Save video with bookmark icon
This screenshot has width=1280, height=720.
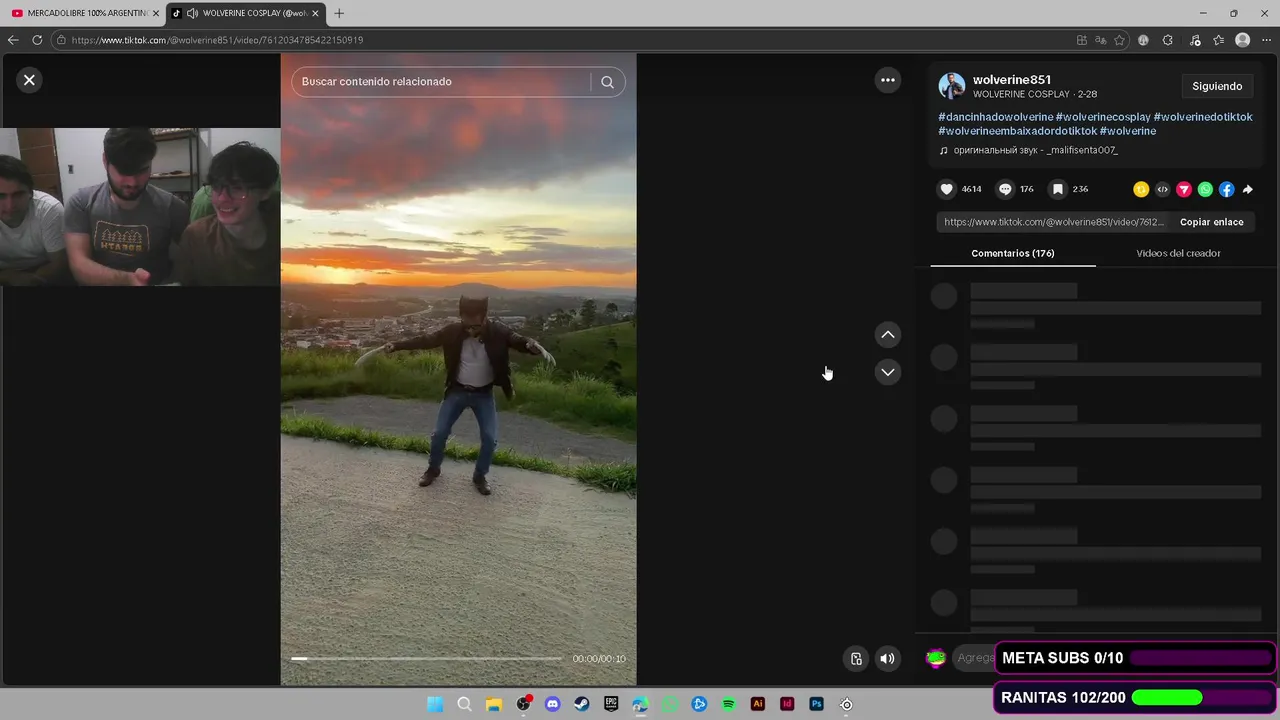point(1057,189)
